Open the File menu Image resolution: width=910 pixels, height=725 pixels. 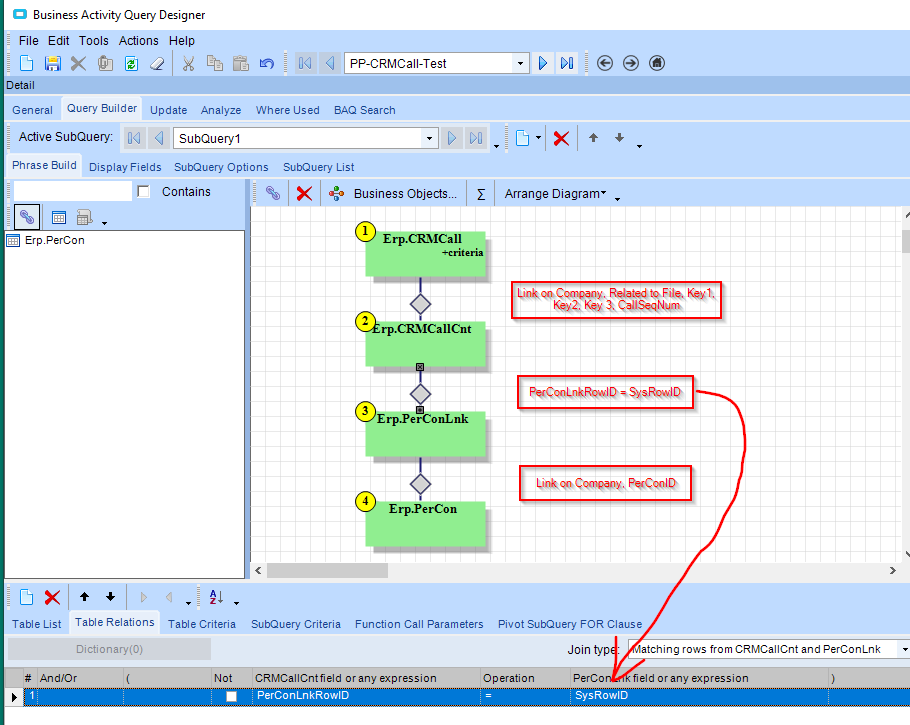pyautogui.click(x=28, y=41)
